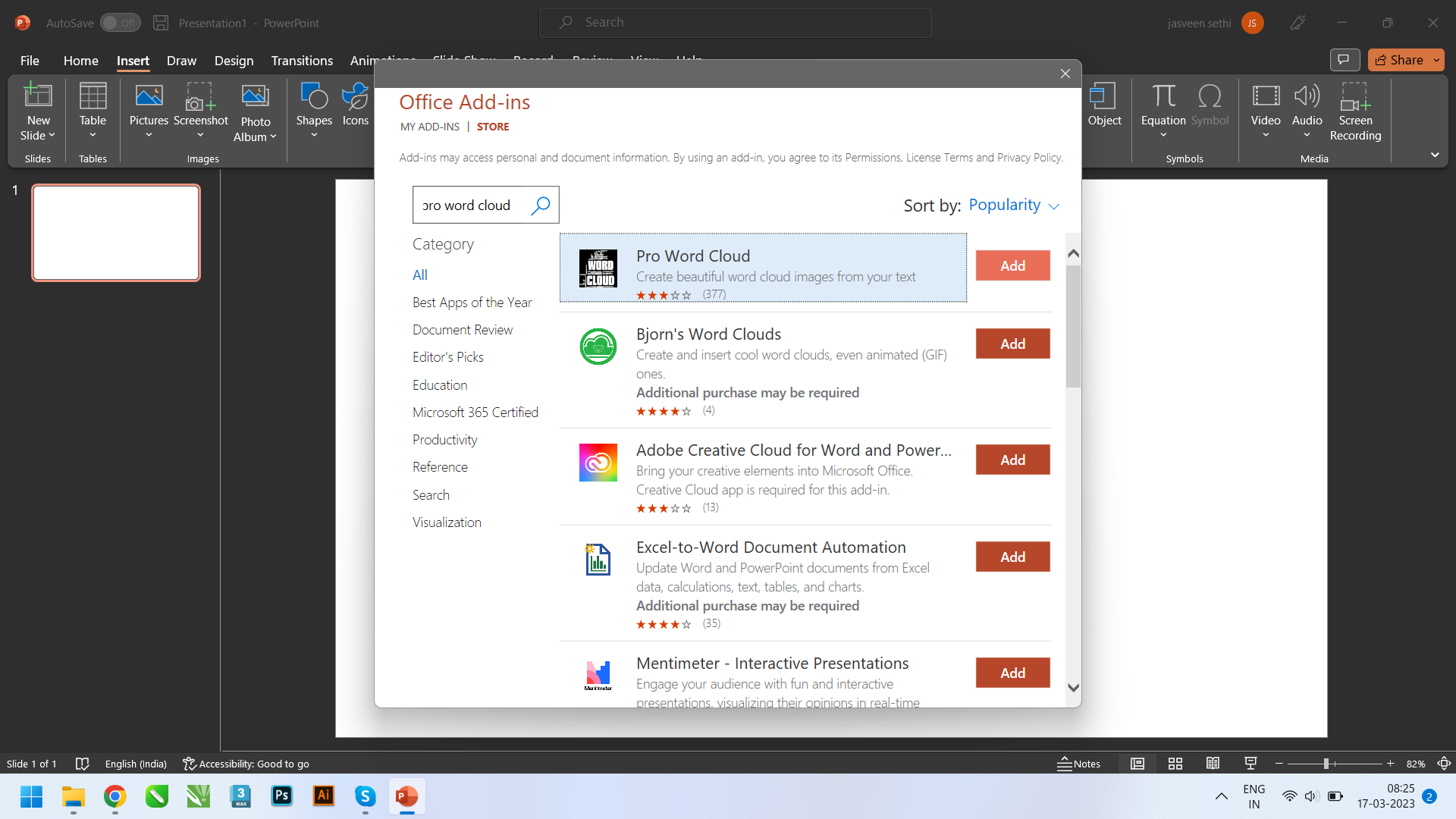Viewport: 1456px width, 819px height.
Task: Add Excel-to-Word Document Automation add-in
Action: [1012, 557]
